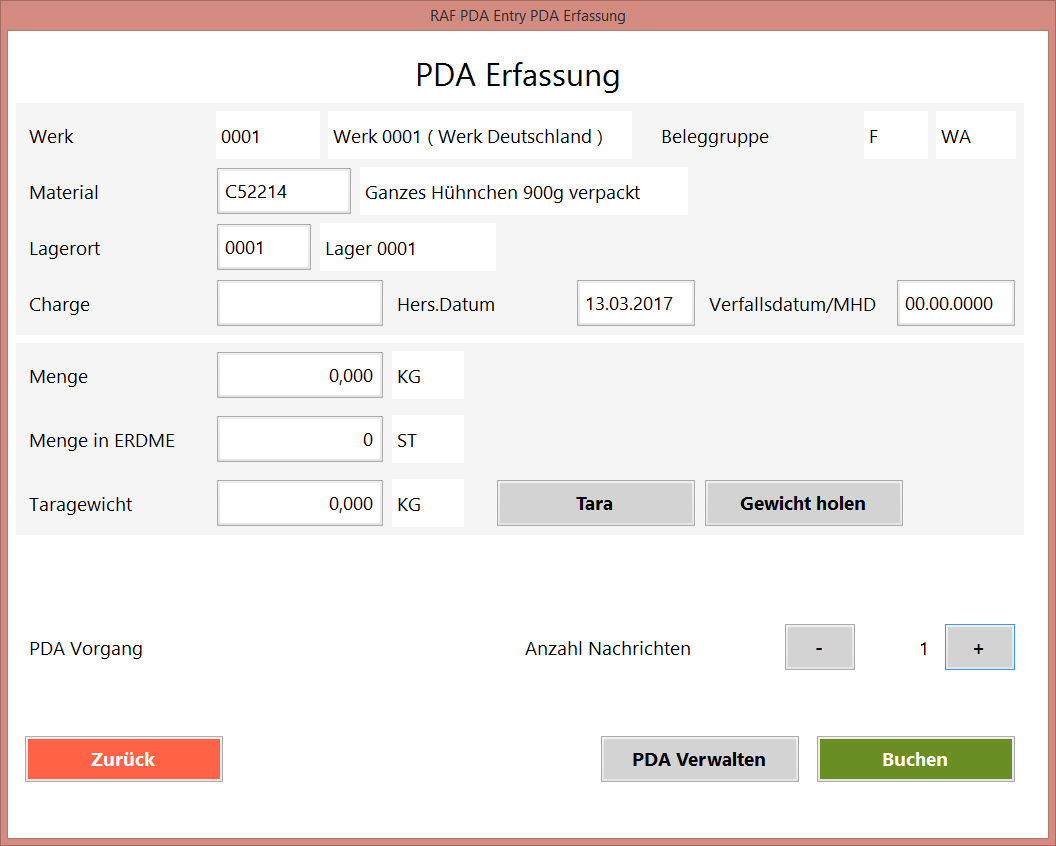Click the Hers.Datum date field

pos(635,304)
